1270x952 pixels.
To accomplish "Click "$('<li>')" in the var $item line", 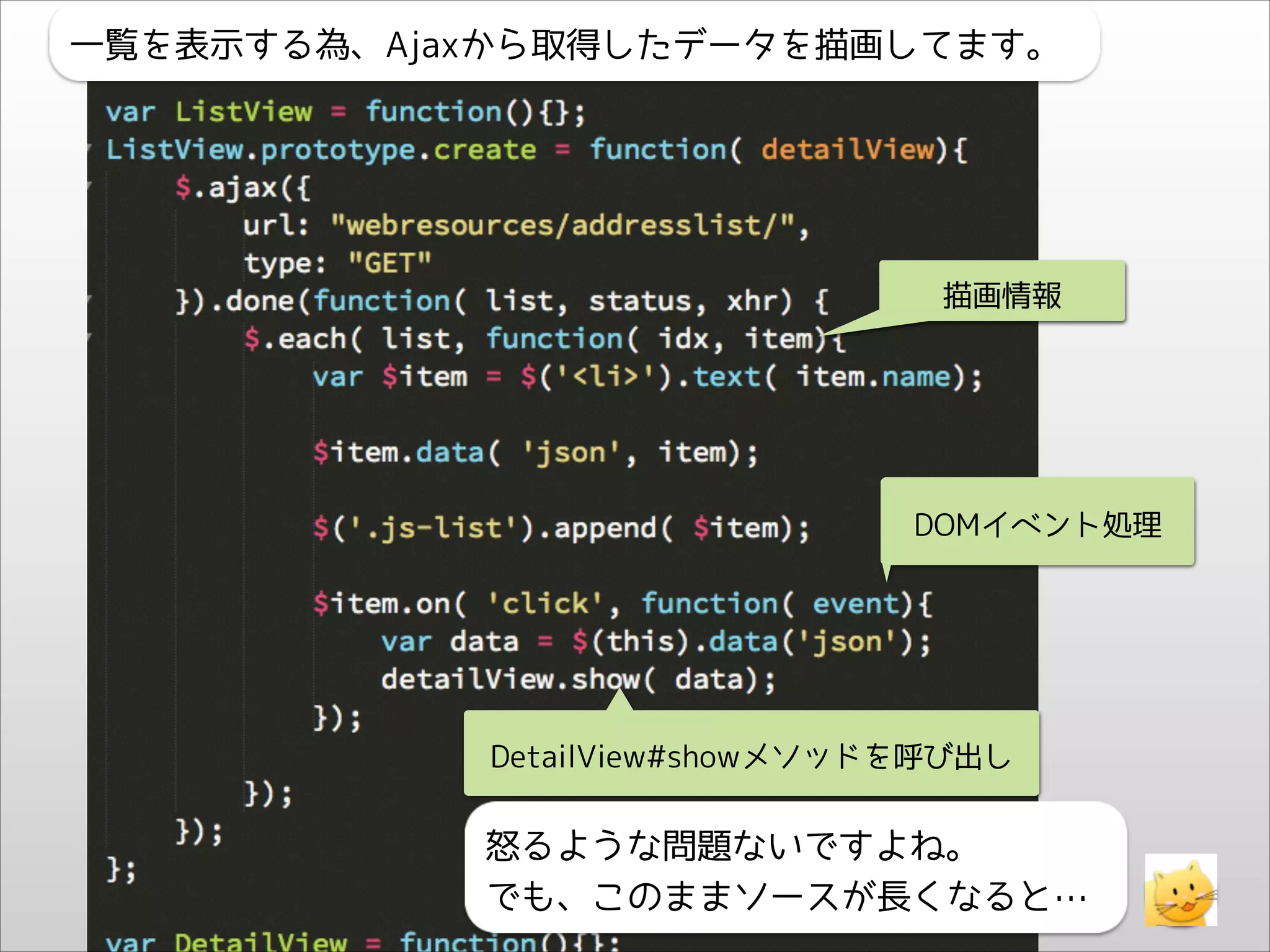I will coord(596,377).
